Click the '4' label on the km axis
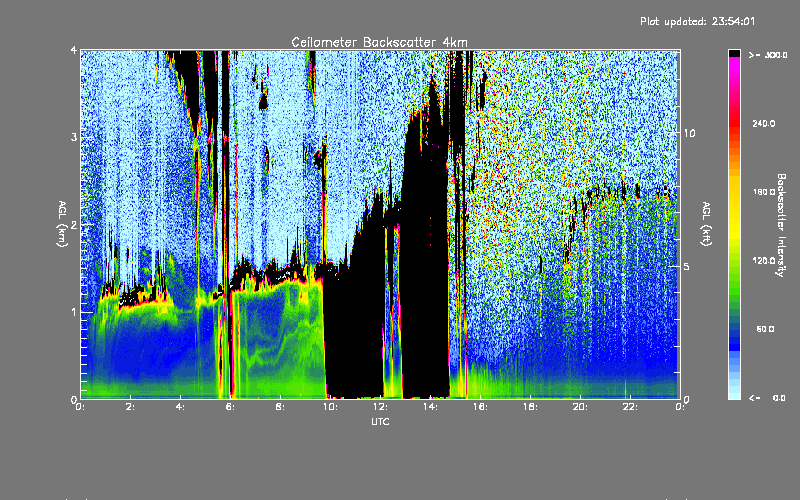The image size is (800, 500). point(74,50)
